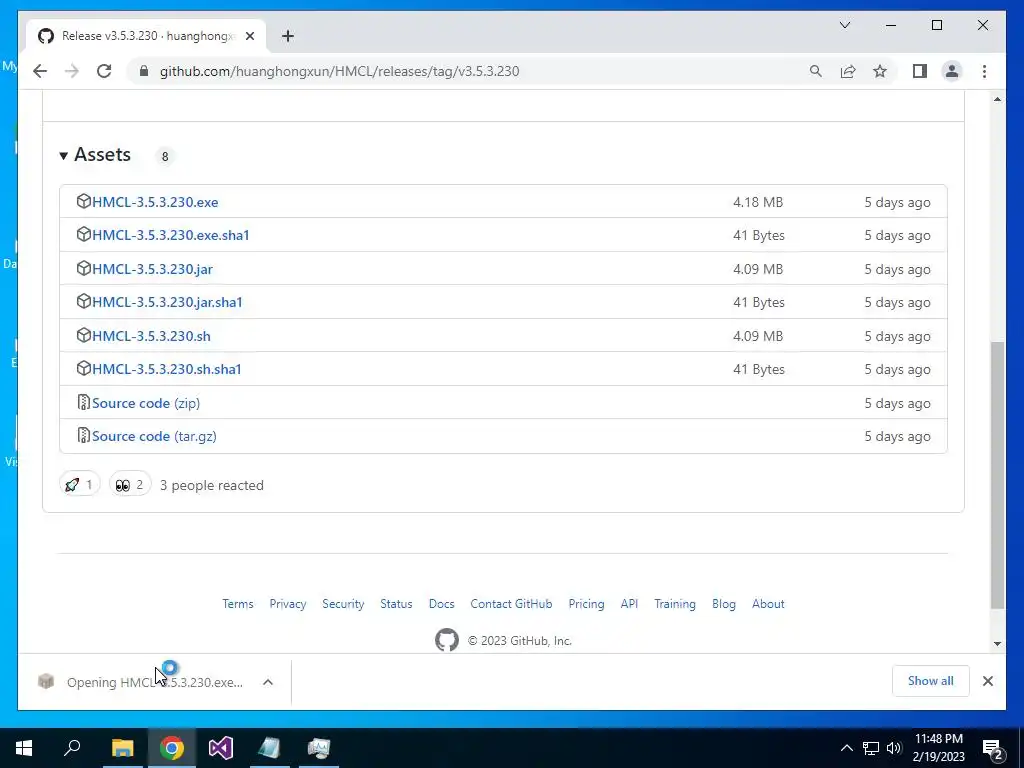Focus the address bar URL
Image resolution: width=1024 pixels, height=768 pixels.
click(339, 71)
